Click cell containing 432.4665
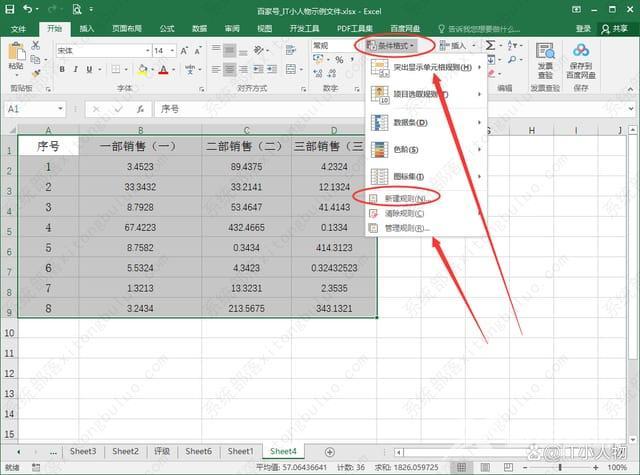Image resolution: width=640 pixels, height=475 pixels. [247, 227]
